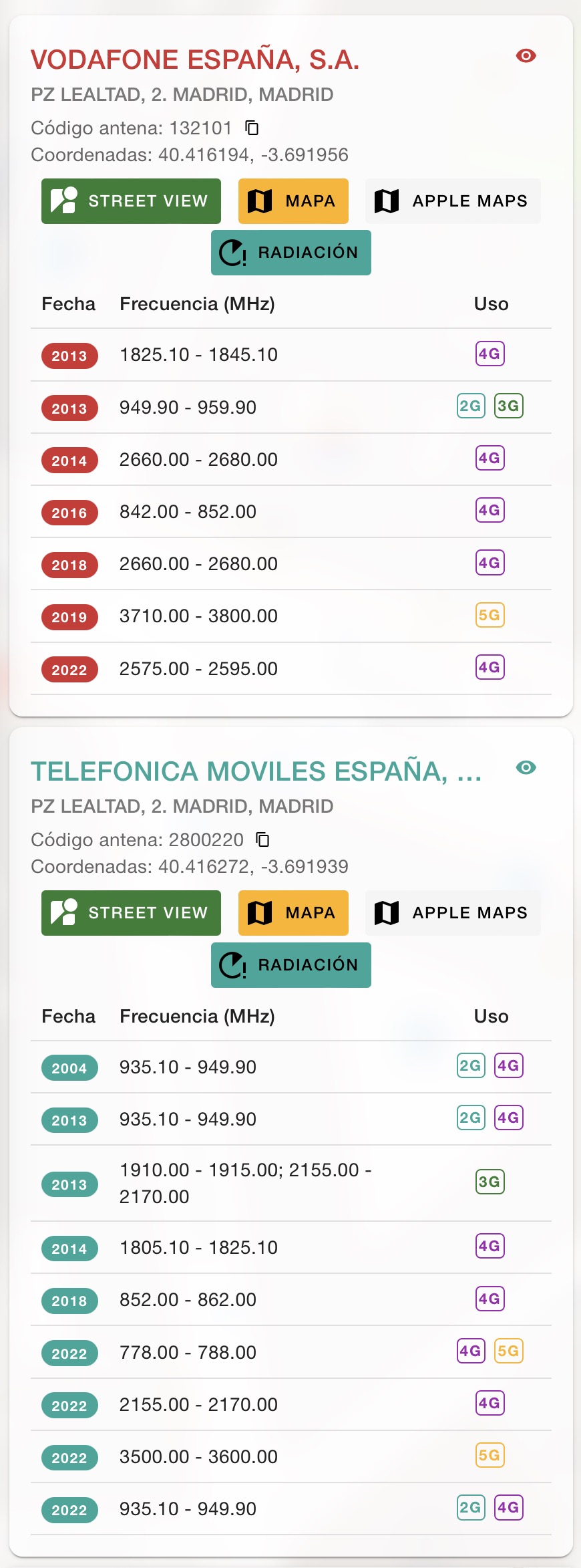The image size is (581, 1568).
Task: View Radiación info for Telefonica antenna
Action: [291, 965]
